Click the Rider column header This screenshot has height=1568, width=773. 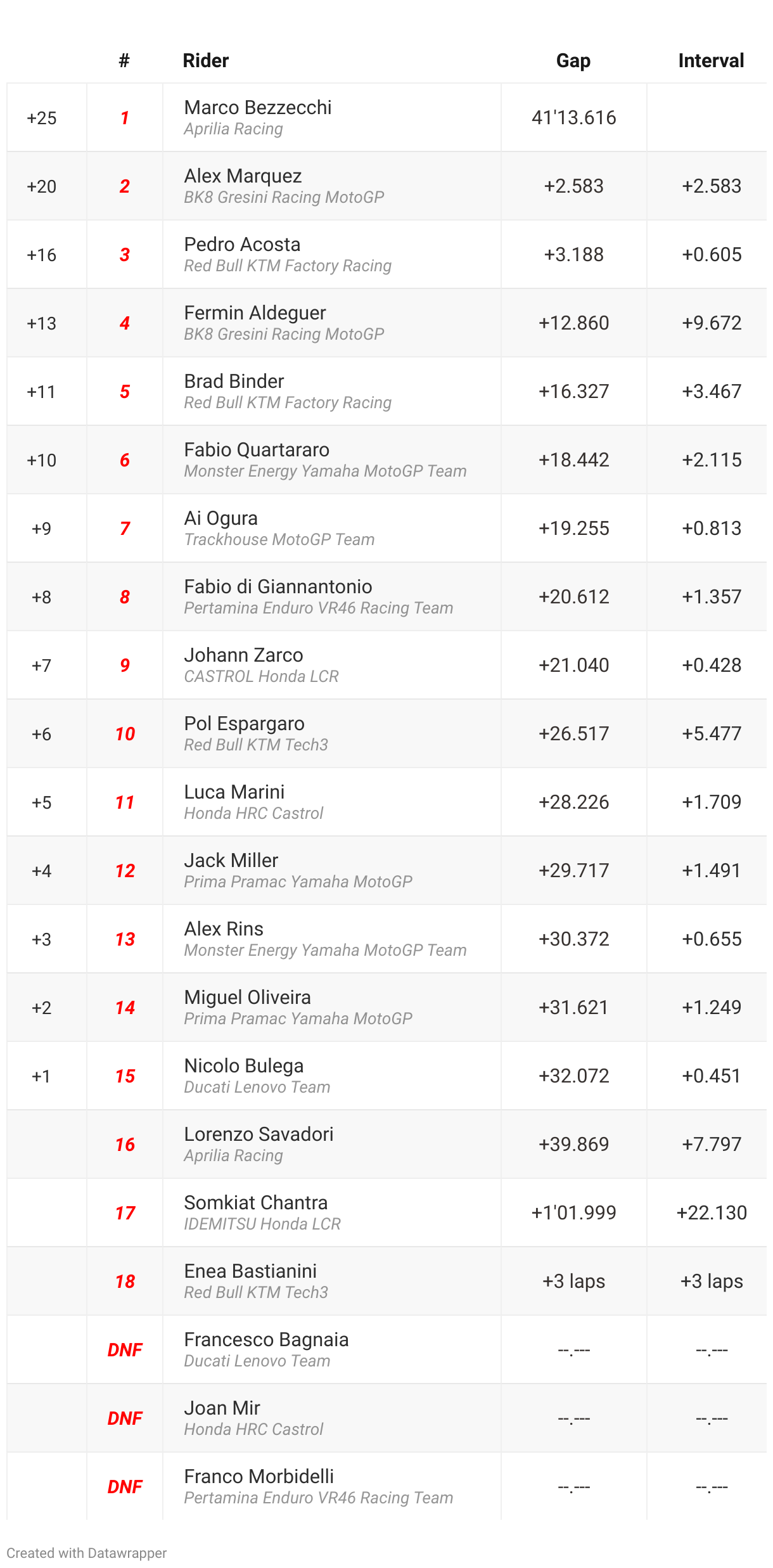point(205,61)
